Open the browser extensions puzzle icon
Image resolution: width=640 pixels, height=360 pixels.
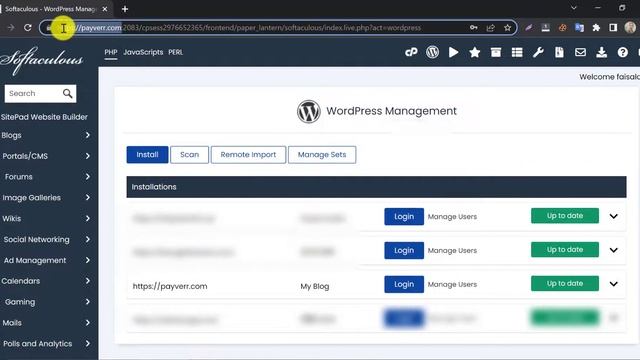(596, 28)
